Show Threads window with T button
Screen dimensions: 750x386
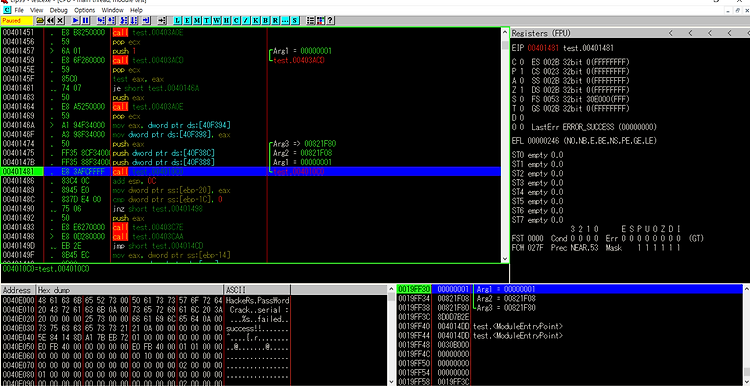pyautogui.click(x=207, y=21)
